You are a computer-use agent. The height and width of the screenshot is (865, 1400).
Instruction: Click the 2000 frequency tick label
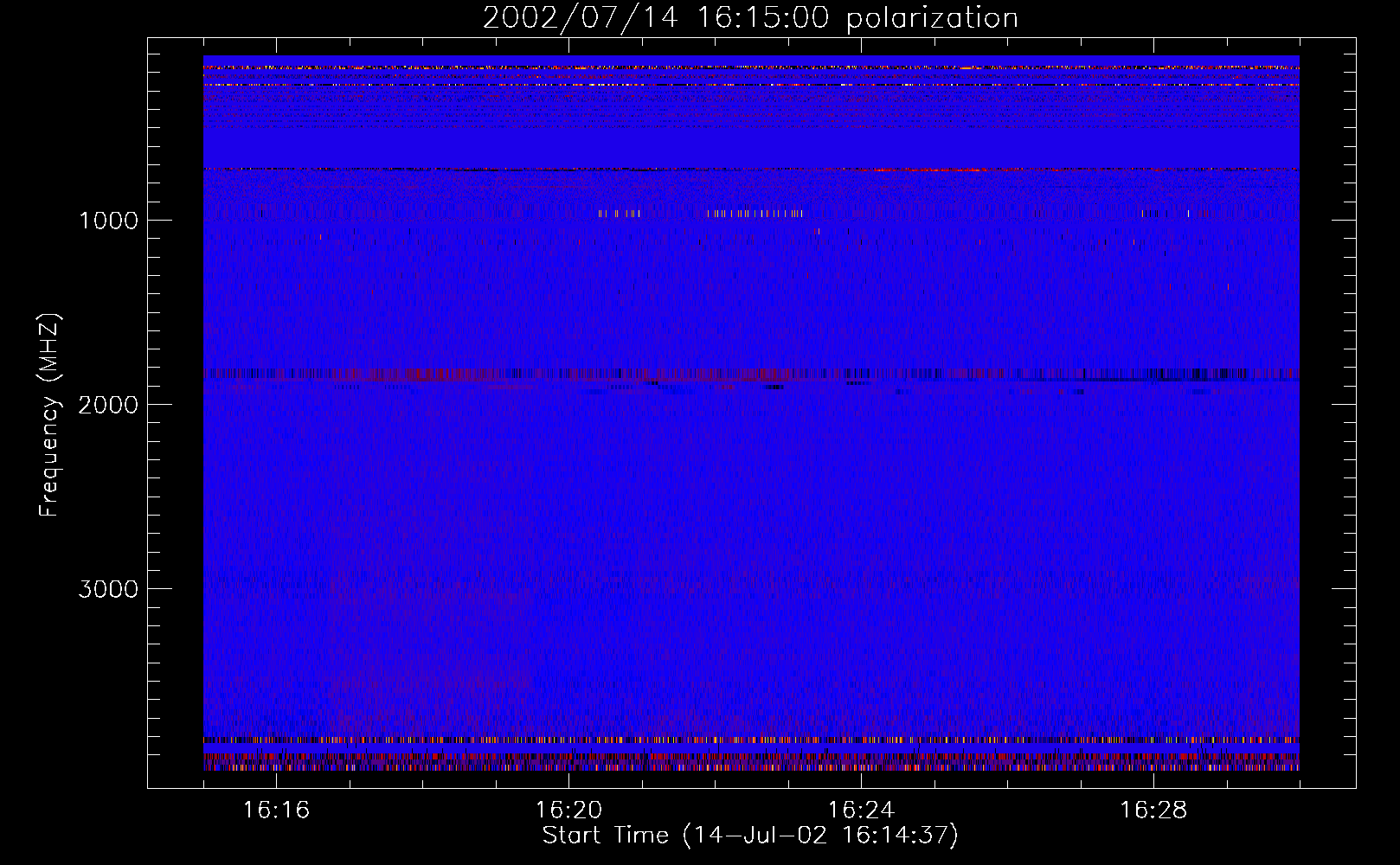pyautogui.click(x=108, y=405)
